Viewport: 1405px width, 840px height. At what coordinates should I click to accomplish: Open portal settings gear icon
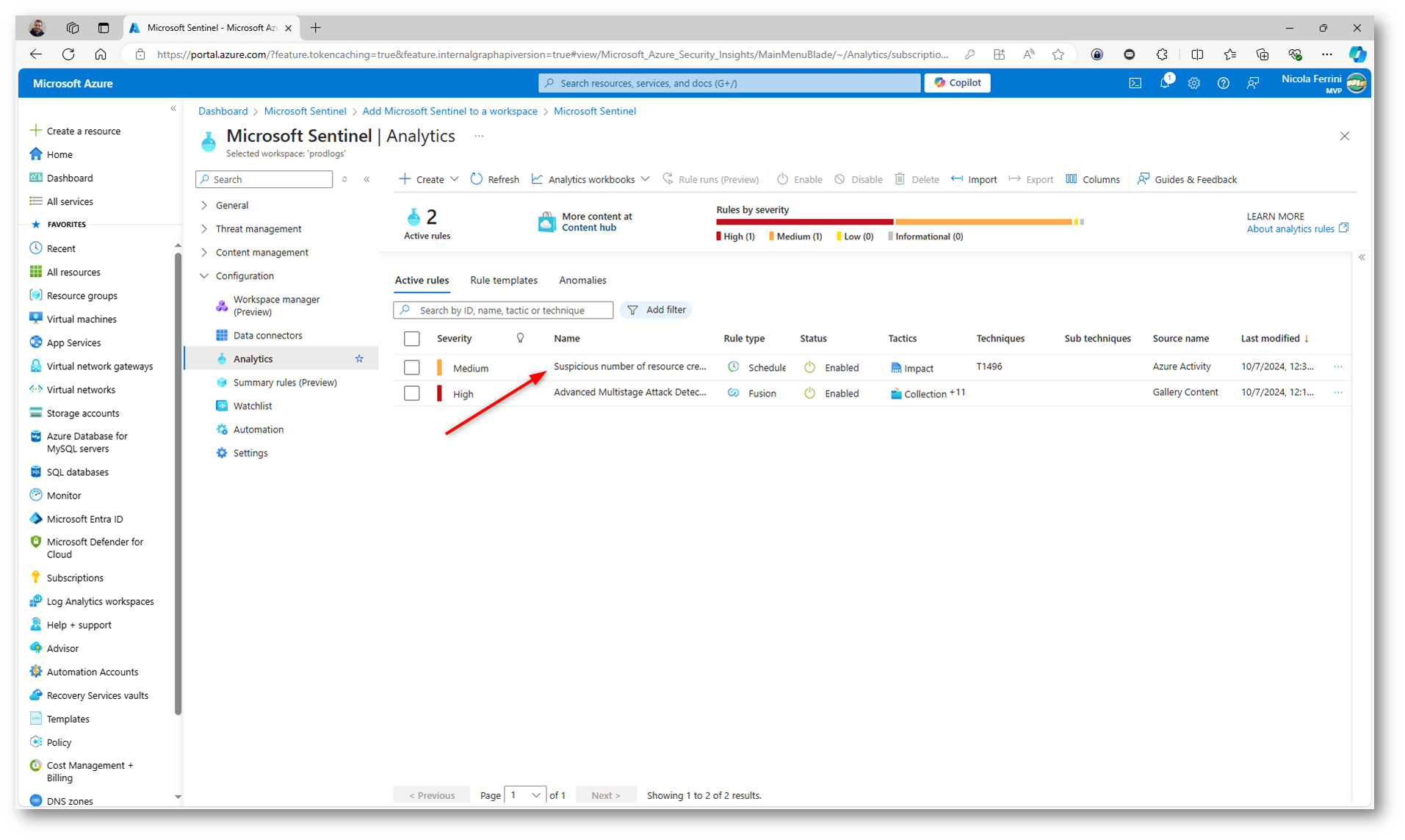(x=1193, y=83)
